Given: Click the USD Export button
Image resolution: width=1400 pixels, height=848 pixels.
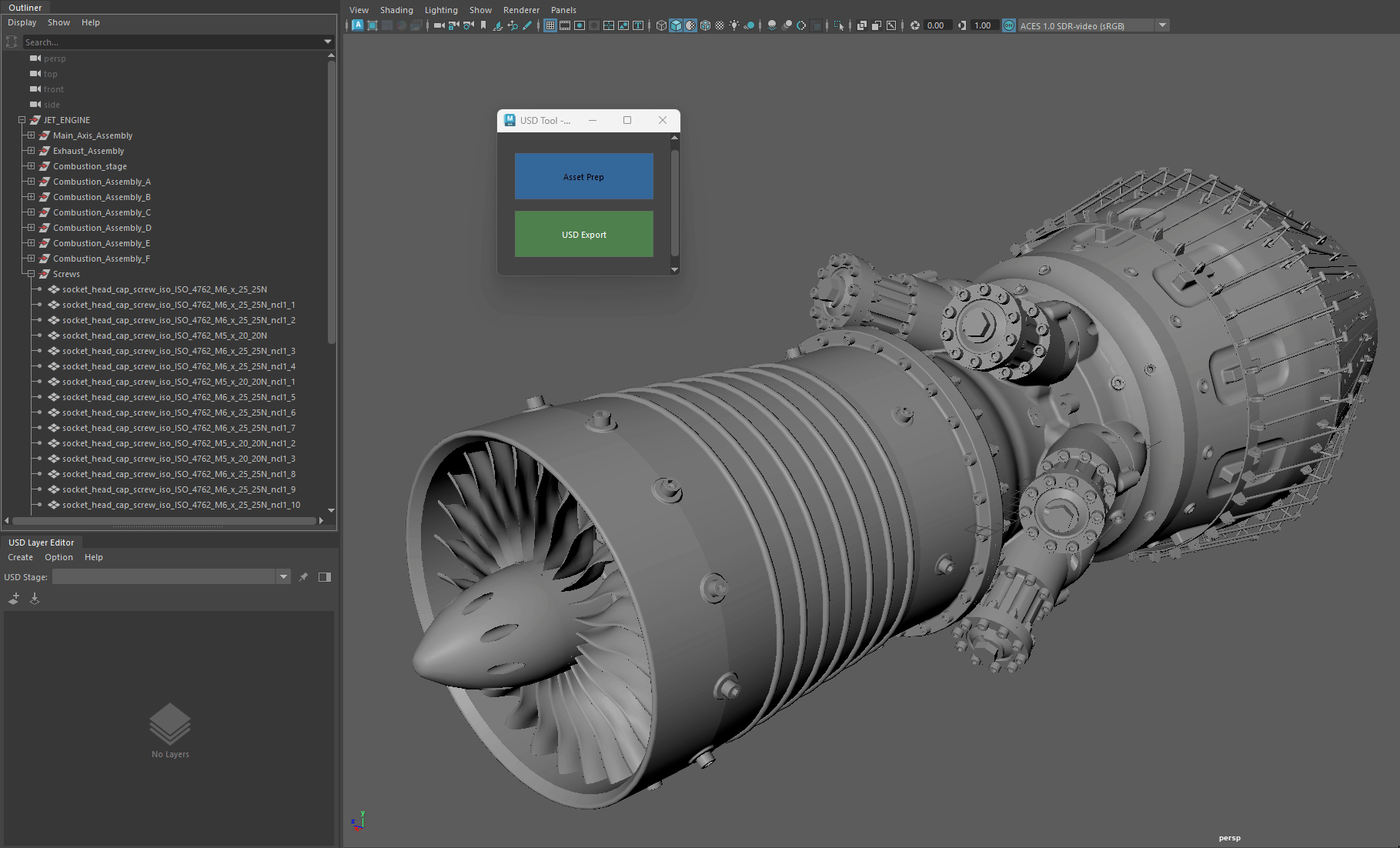Looking at the screenshot, I should tap(583, 234).
